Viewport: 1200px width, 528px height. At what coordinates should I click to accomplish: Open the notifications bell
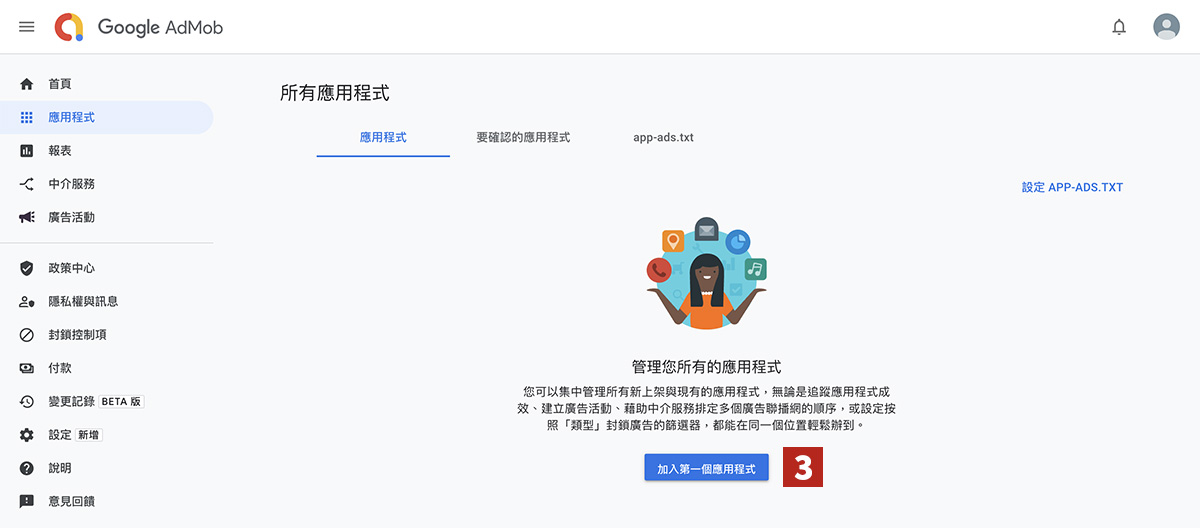coord(1119,27)
